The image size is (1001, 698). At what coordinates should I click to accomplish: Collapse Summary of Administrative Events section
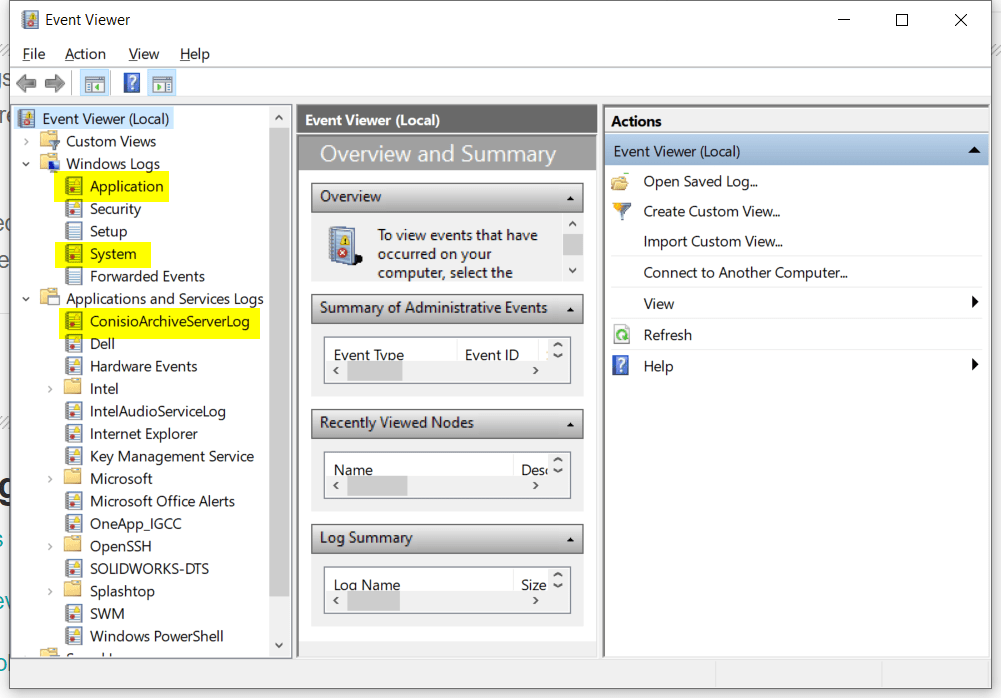click(570, 310)
